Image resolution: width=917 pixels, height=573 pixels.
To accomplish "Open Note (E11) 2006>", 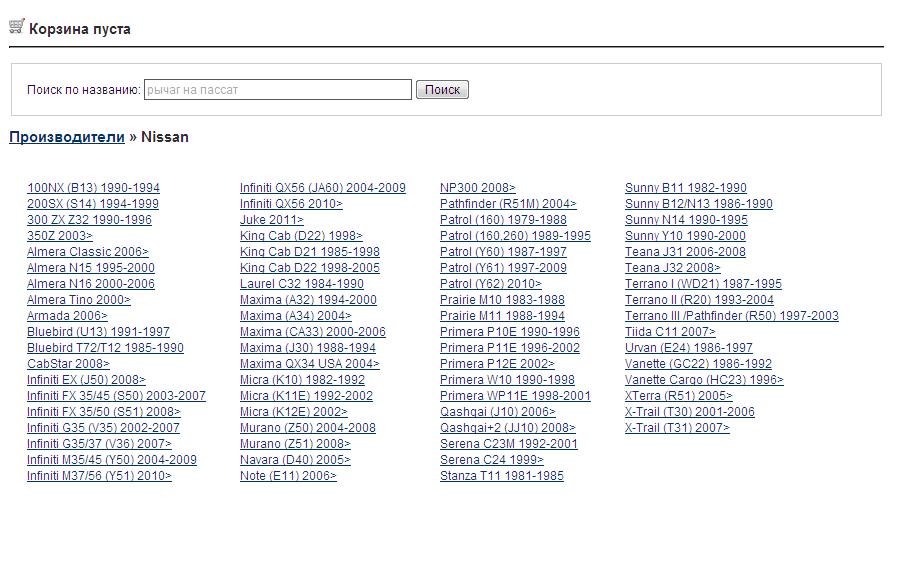I will pos(288,475).
